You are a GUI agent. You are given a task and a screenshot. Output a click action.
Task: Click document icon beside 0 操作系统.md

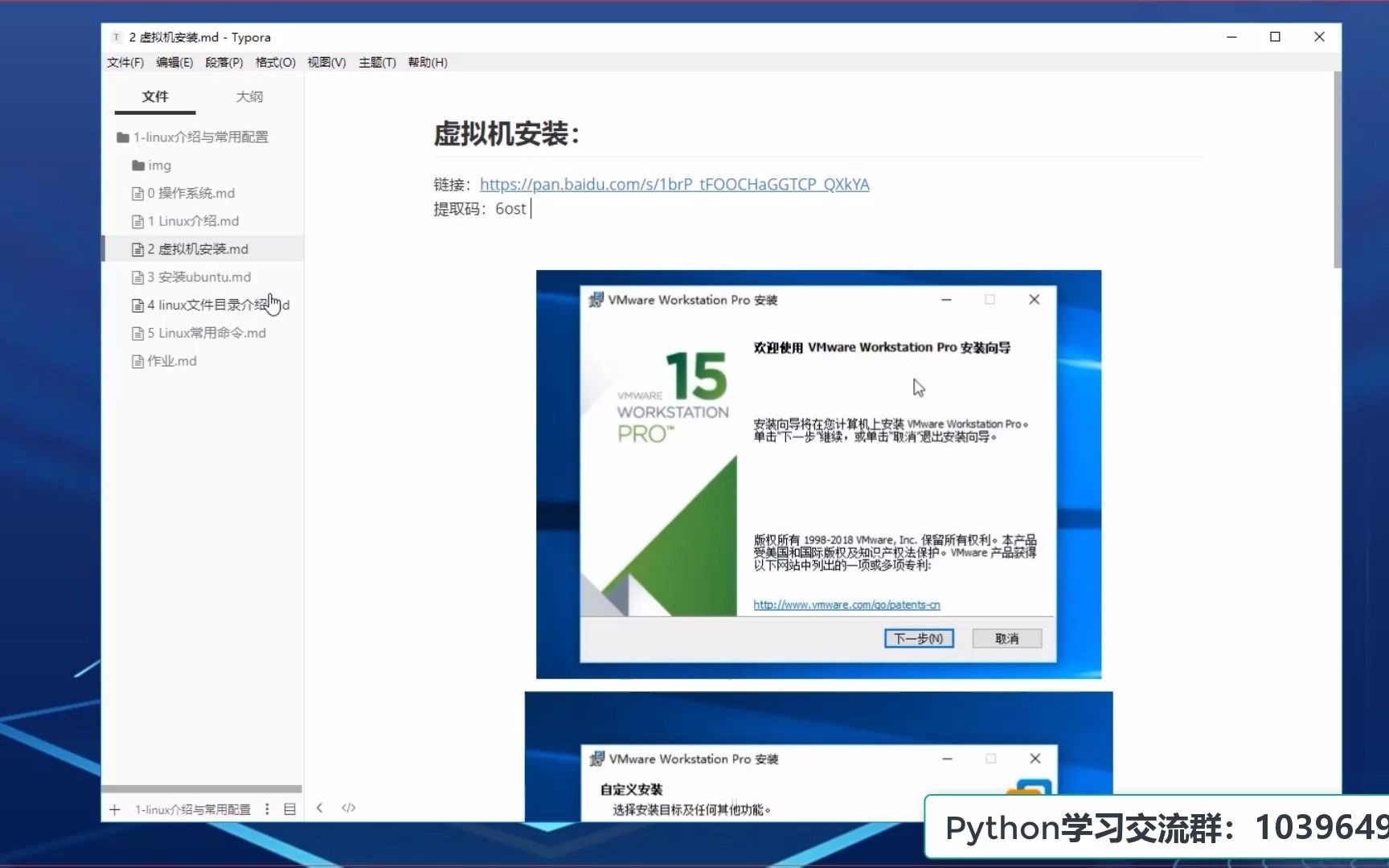(137, 194)
